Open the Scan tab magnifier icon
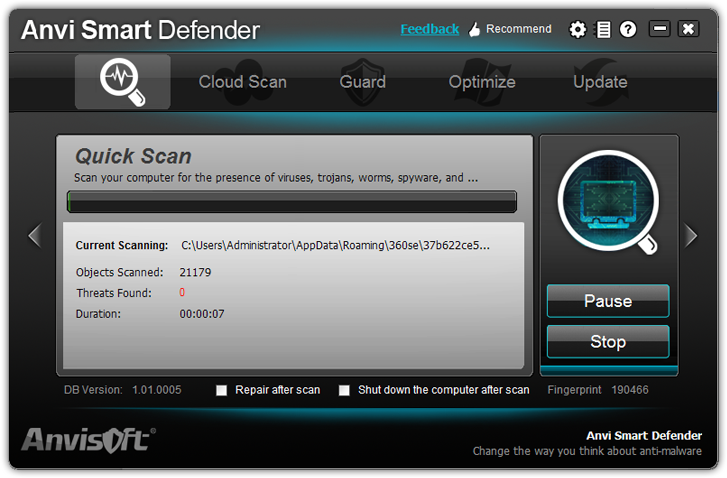Viewport: 727px width, 478px height. pos(122,82)
